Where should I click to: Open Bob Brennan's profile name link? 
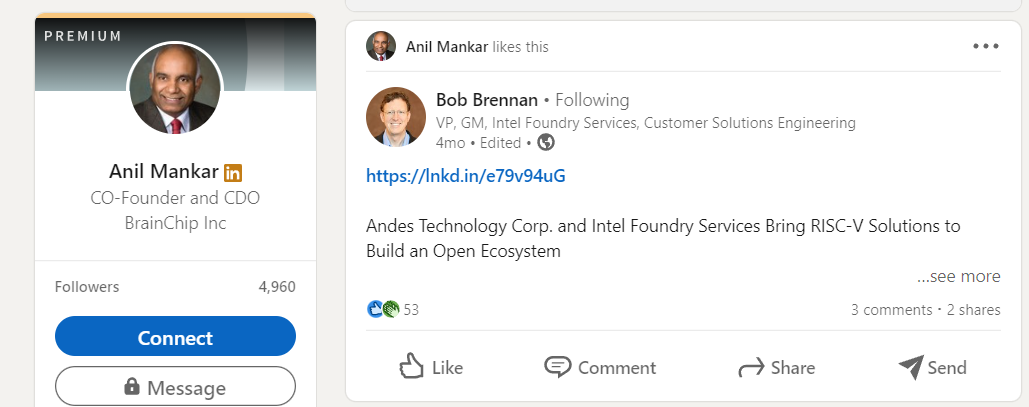(x=487, y=100)
